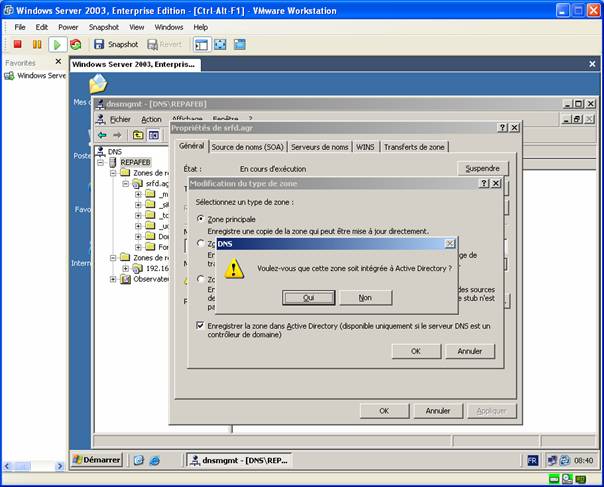This screenshot has width=604, height=487.
Task: Take a VM snapshot via Snapshot button
Action: click(116, 44)
